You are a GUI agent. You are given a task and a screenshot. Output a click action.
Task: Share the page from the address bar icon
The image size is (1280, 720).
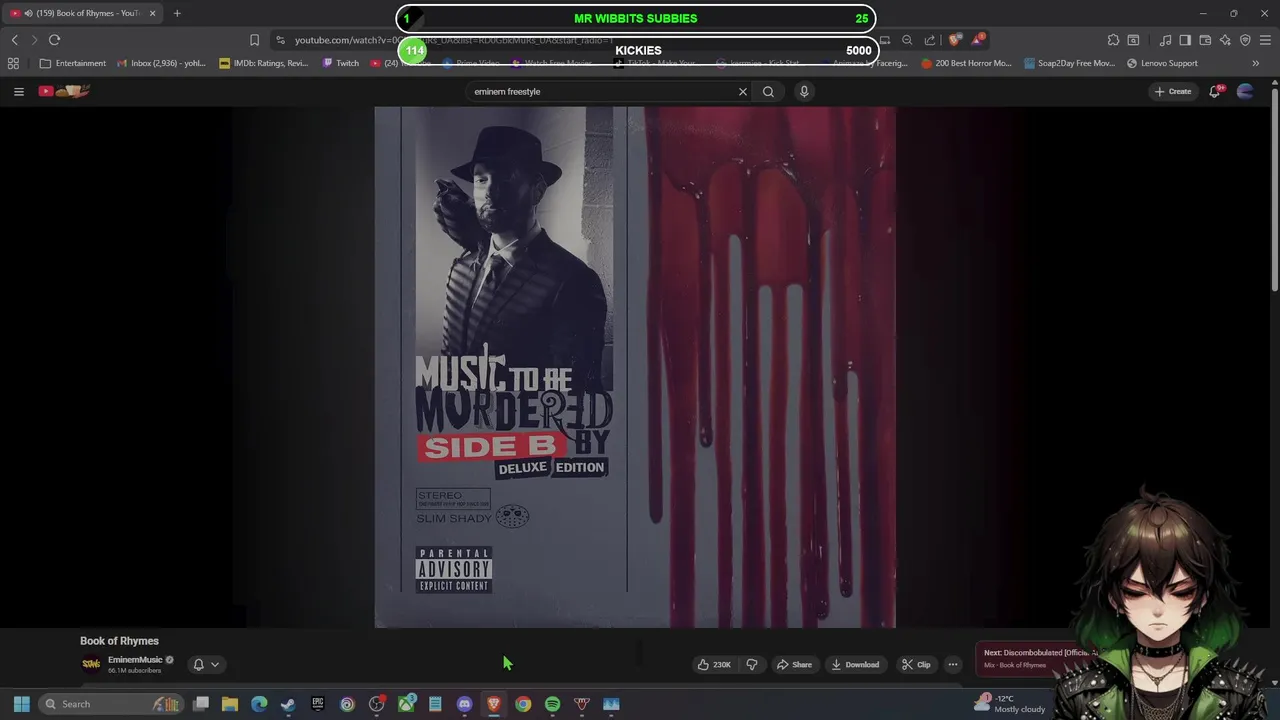point(930,40)
